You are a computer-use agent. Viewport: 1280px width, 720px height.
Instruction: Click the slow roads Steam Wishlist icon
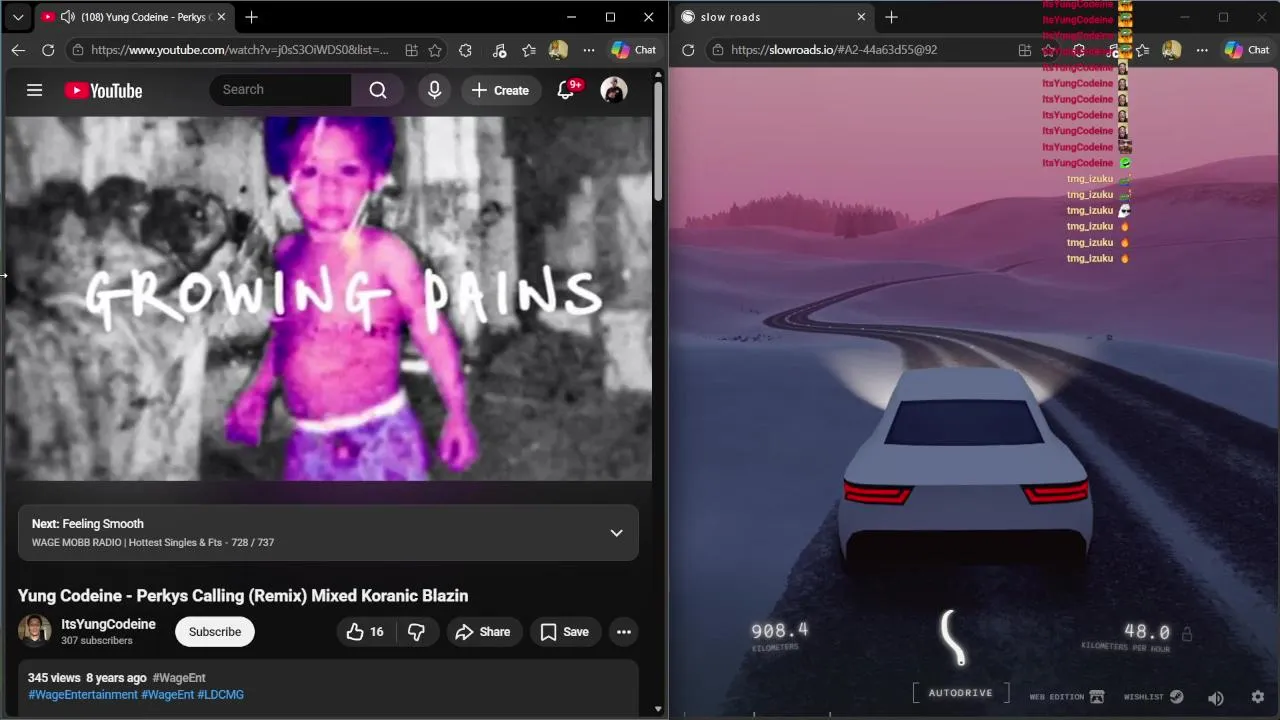coord(1177,697)
